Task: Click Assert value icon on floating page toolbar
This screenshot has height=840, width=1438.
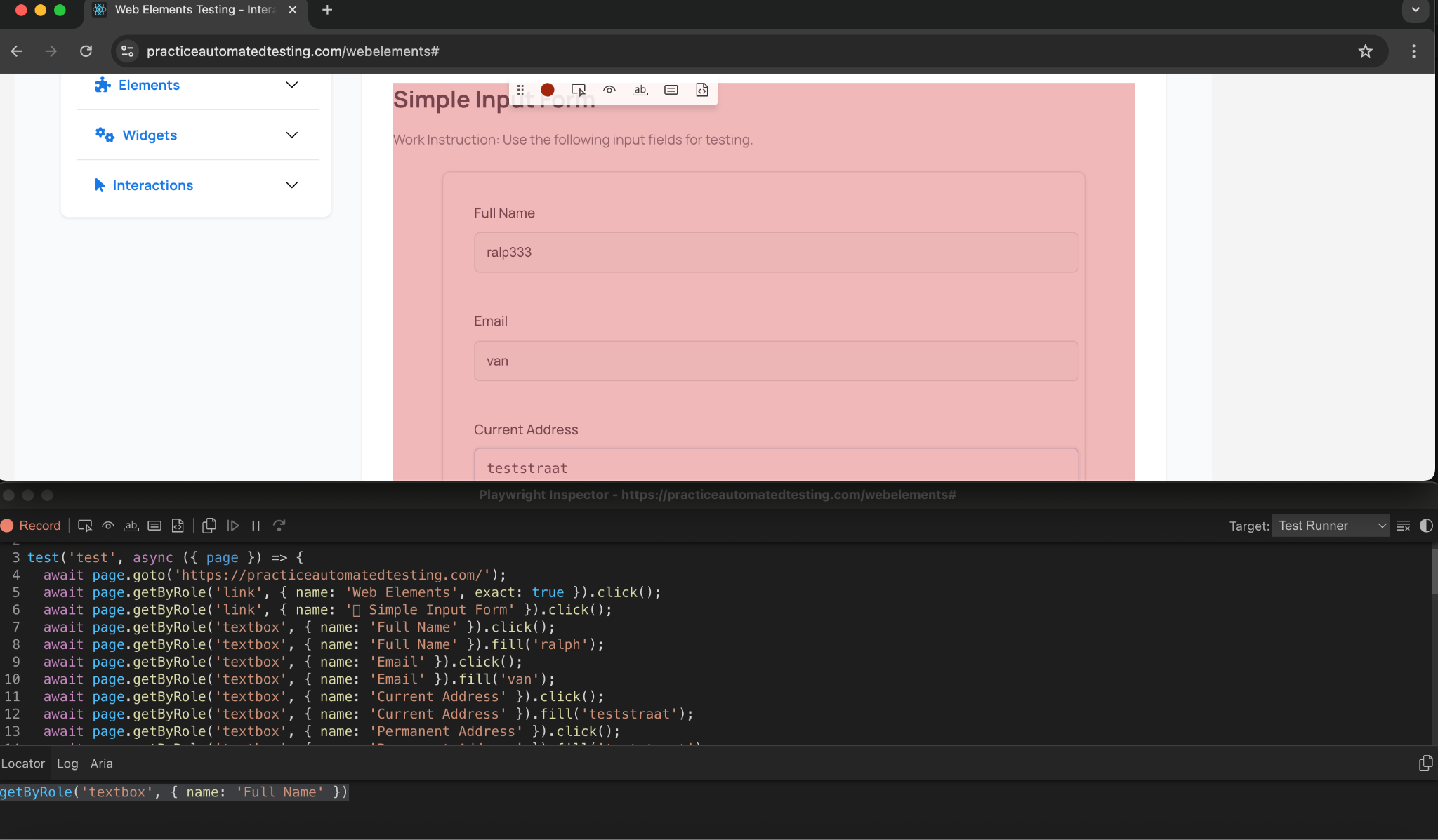Action: [x=671, y=90]
